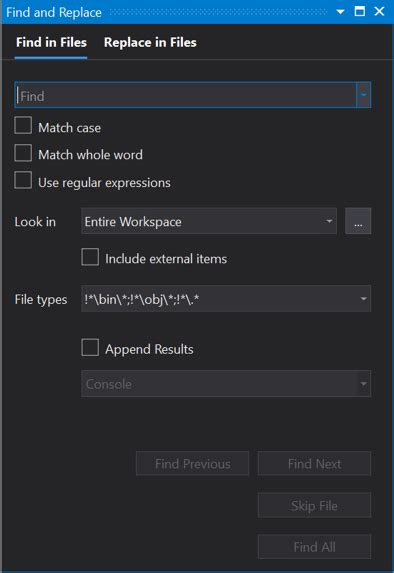Image resolution: width=394 pixels, height=573 pixels.
Task: Close the Find and Replace panel
Action: (379, 11)
